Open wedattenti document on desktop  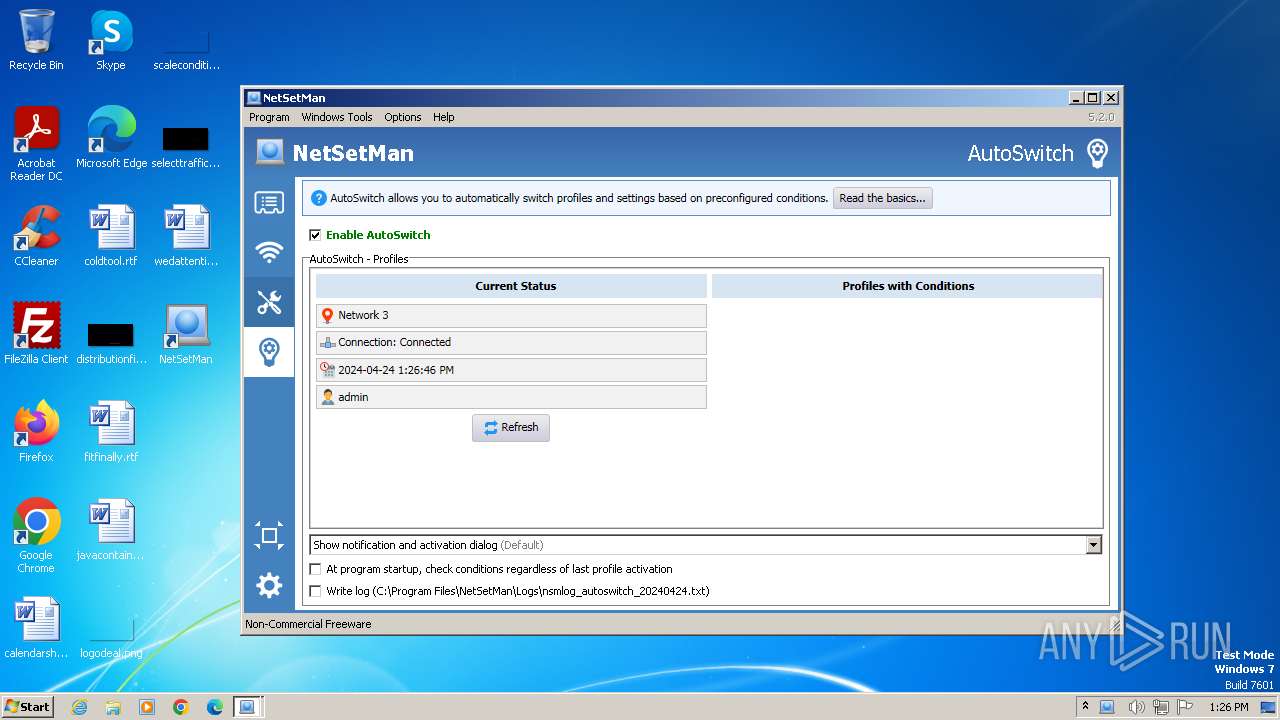pos(186,236)
